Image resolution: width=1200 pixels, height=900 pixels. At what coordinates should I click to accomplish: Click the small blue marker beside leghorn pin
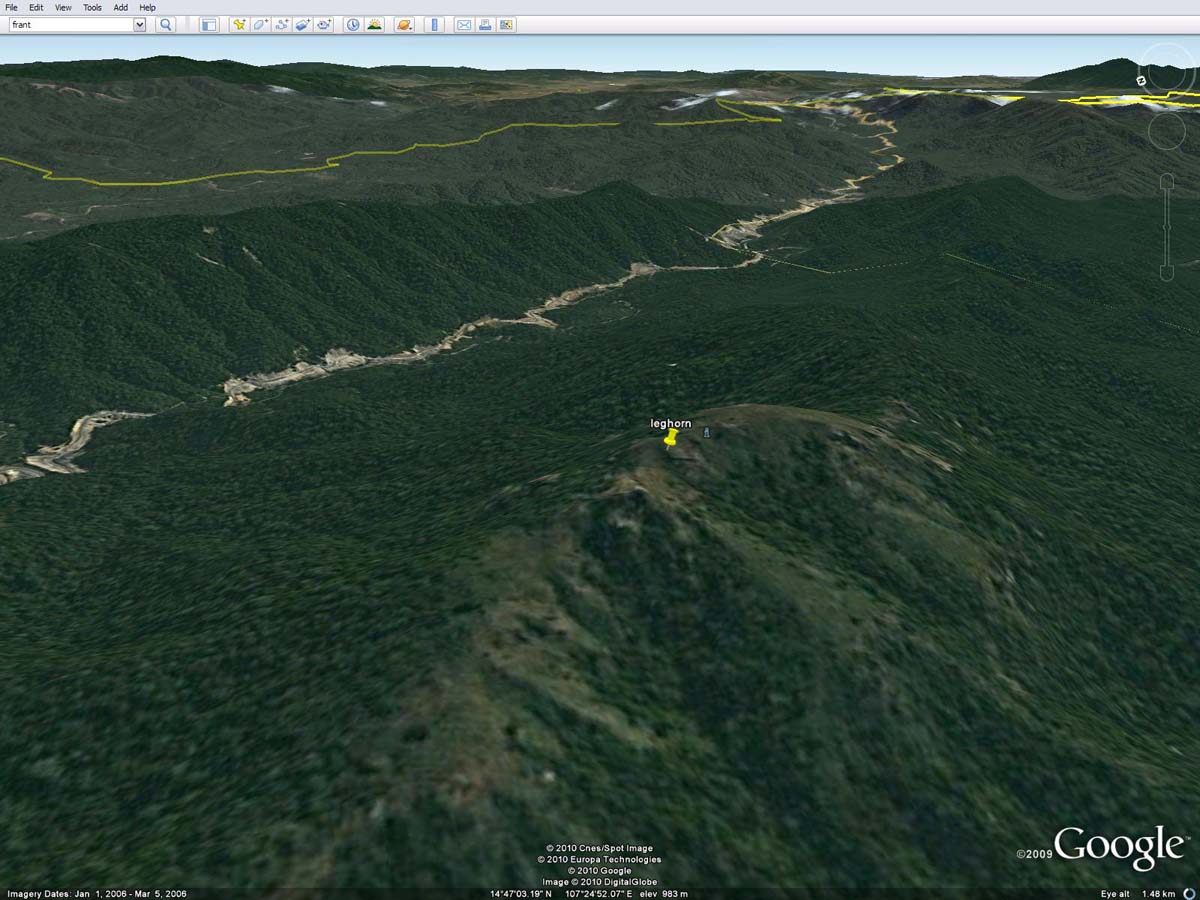707,433
